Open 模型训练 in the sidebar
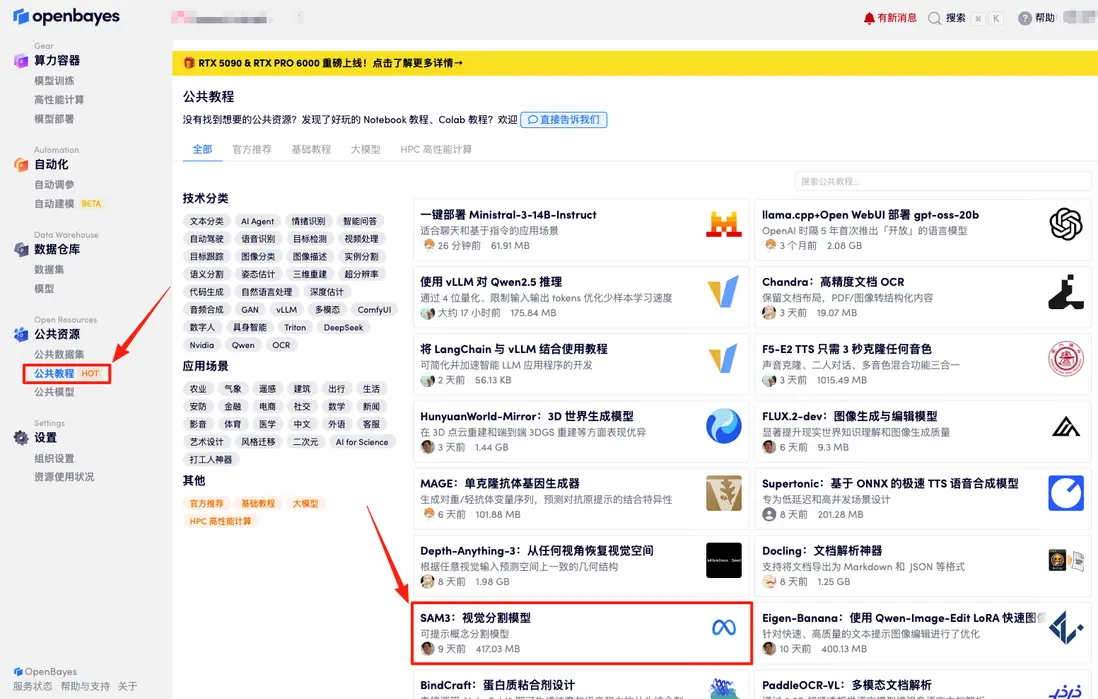The height and width of the screenshot is (699, 1098). [54, 81]
